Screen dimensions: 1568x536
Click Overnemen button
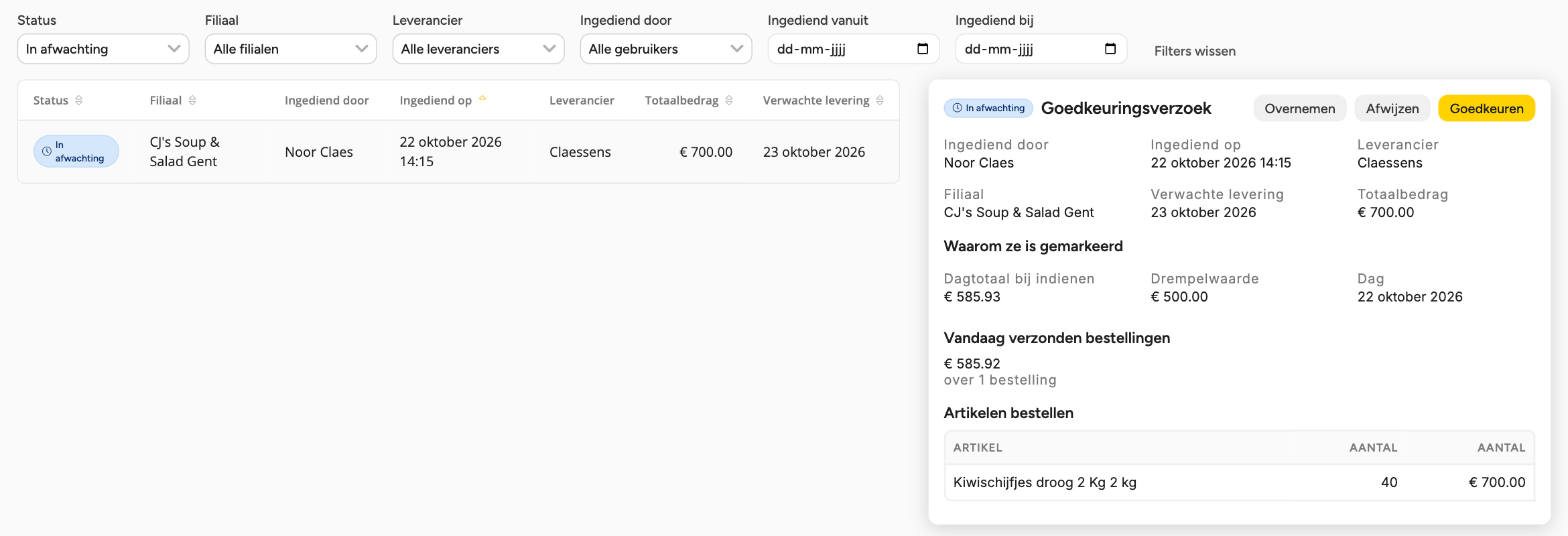tap(1300, 108)
